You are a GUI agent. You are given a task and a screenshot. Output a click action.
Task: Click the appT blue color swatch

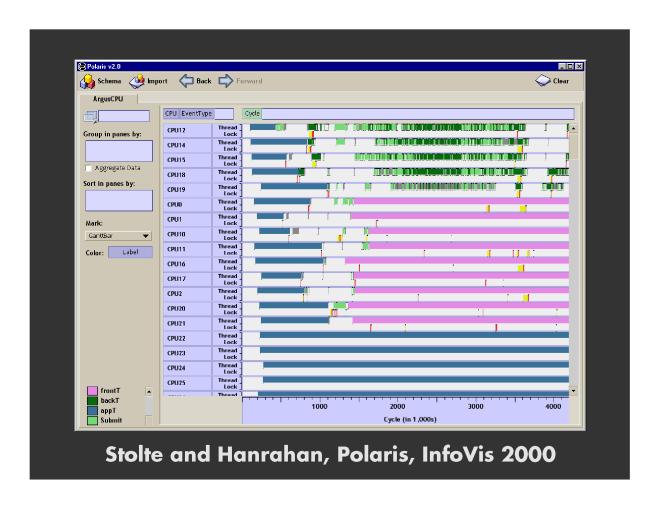pos(92,410)
